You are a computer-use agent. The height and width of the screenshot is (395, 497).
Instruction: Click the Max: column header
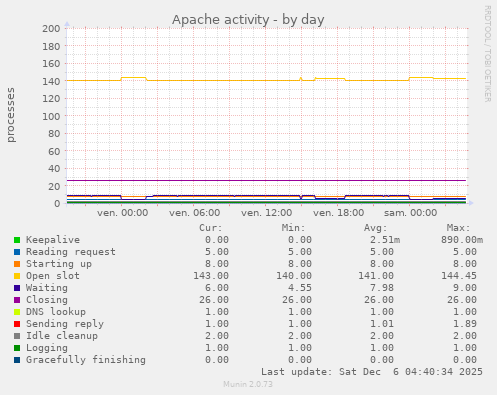pyautogui.click(x=458, y=228)
